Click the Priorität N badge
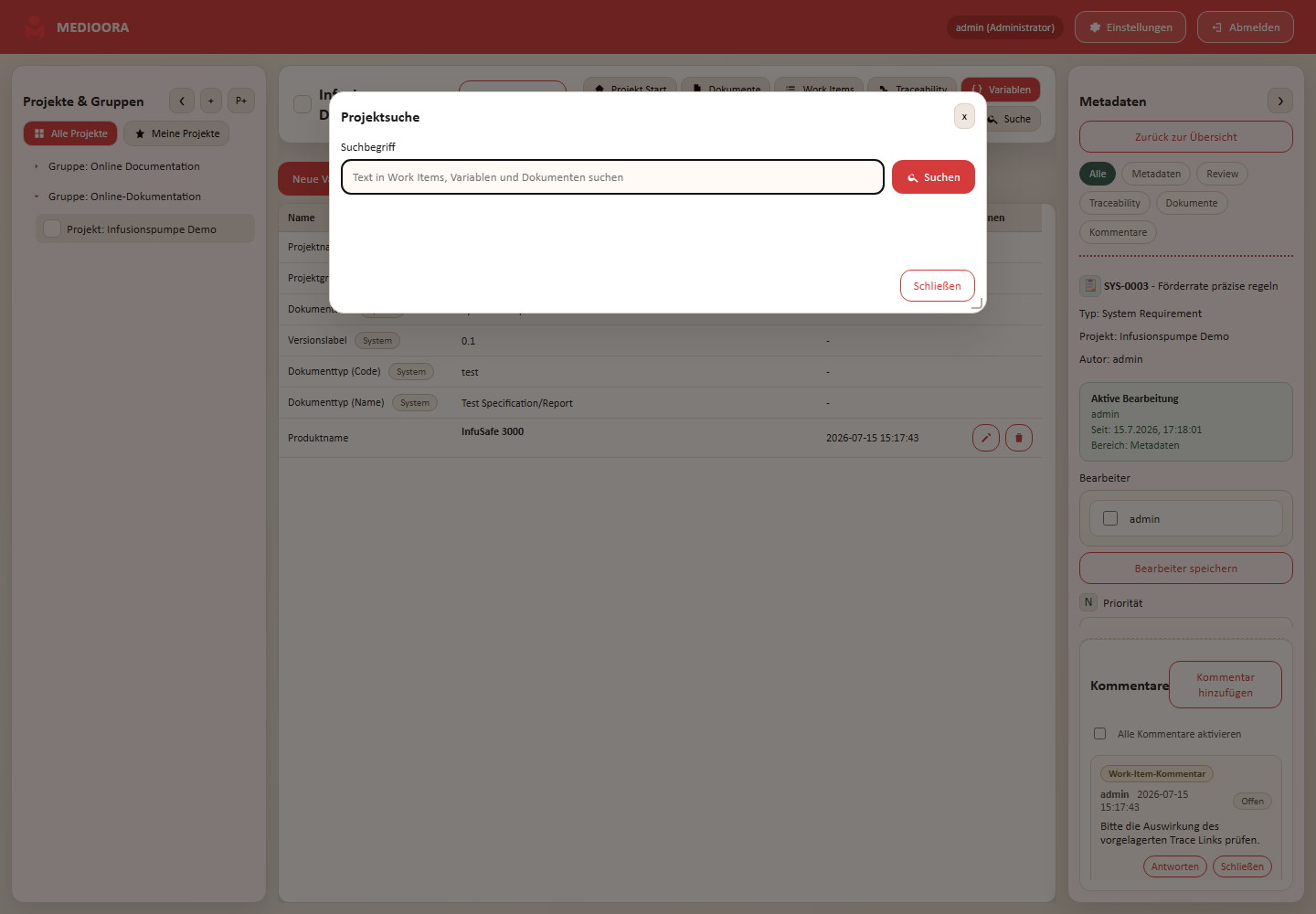Image resolution: width=1316 pixels, height=914 pixels. click(1088, 602)
